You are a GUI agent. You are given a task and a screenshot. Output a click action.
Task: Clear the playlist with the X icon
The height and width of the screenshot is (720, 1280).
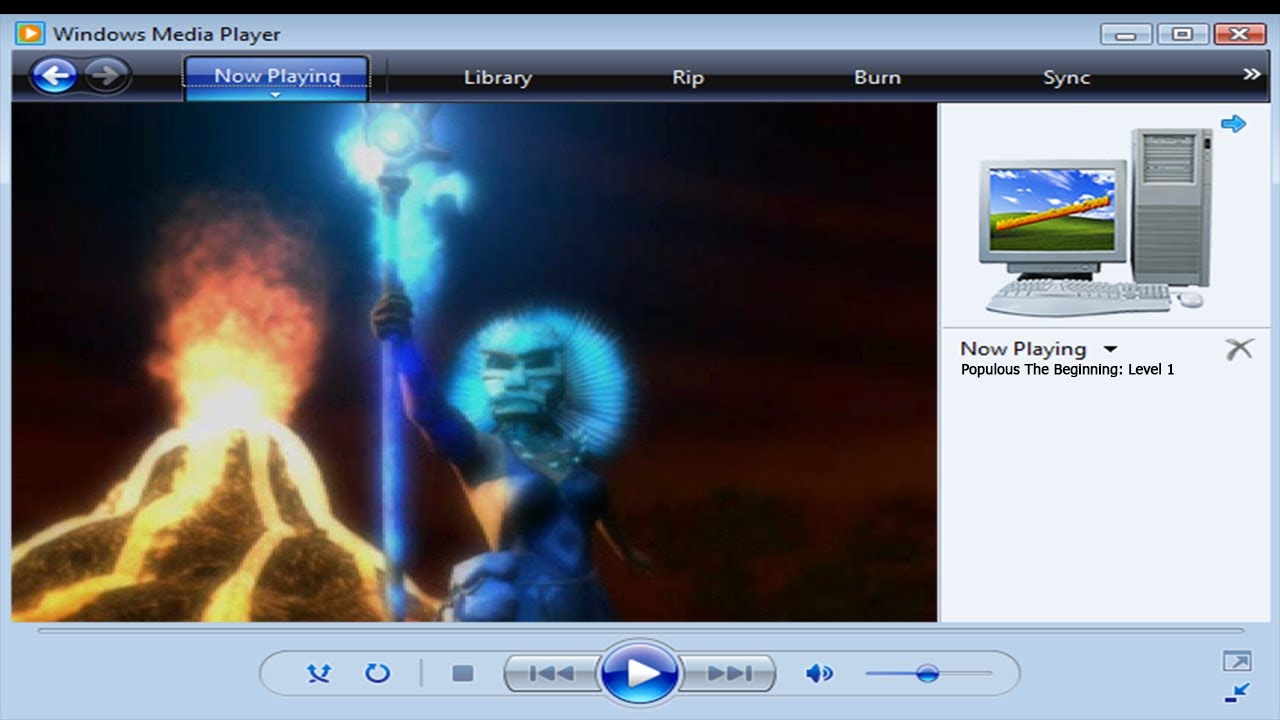[1239, 349]
